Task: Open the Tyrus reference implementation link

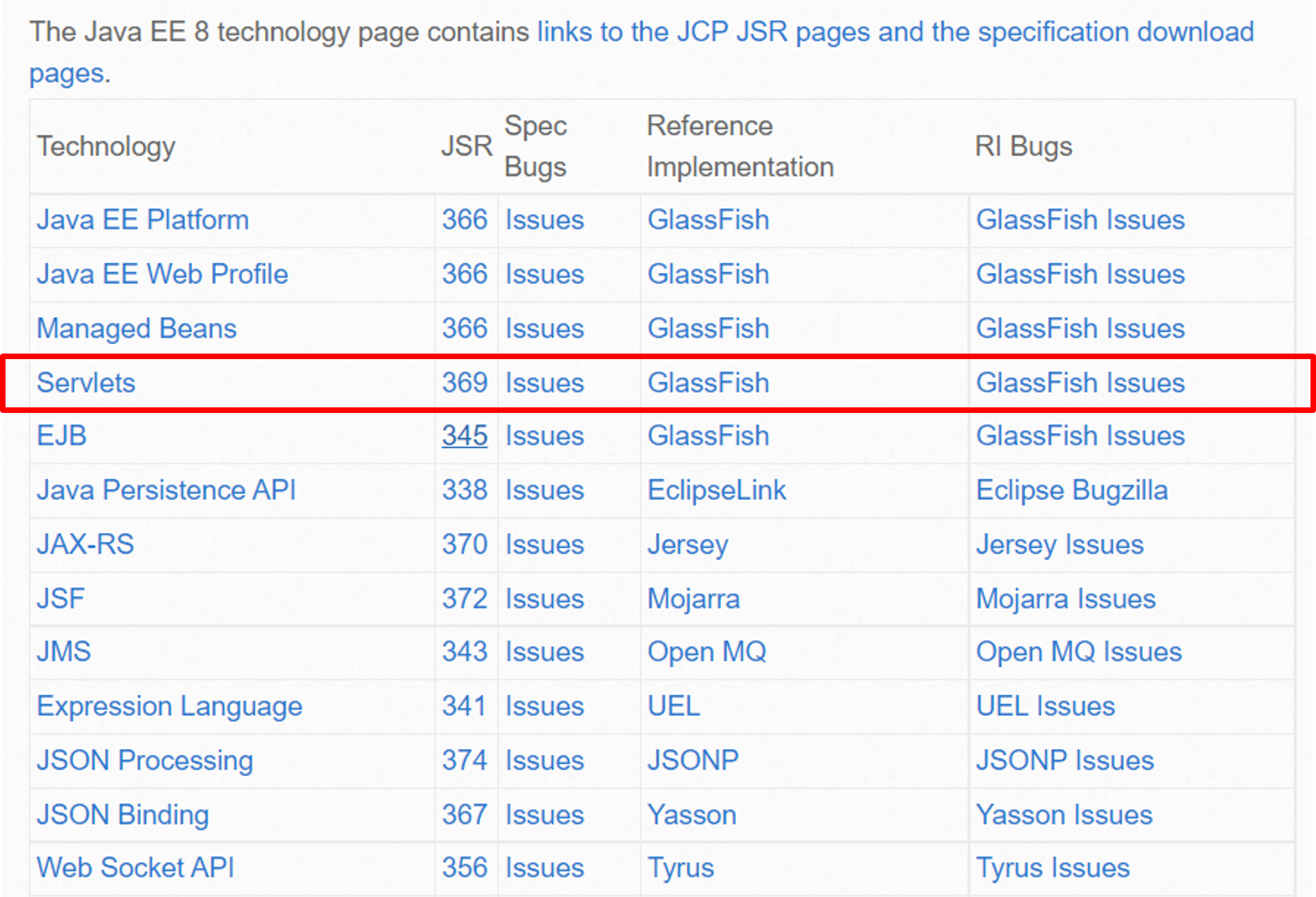Action: point(681,869)
